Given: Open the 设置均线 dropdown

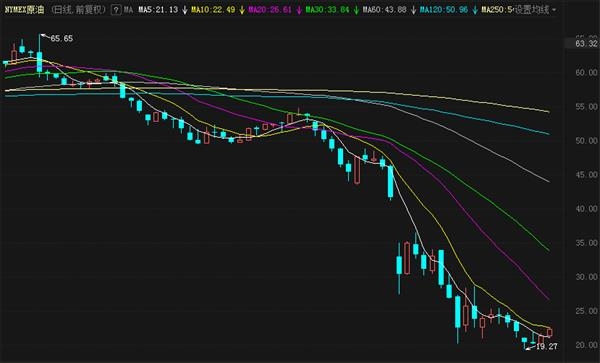Looking at the screenshot, I should (532, 10).
